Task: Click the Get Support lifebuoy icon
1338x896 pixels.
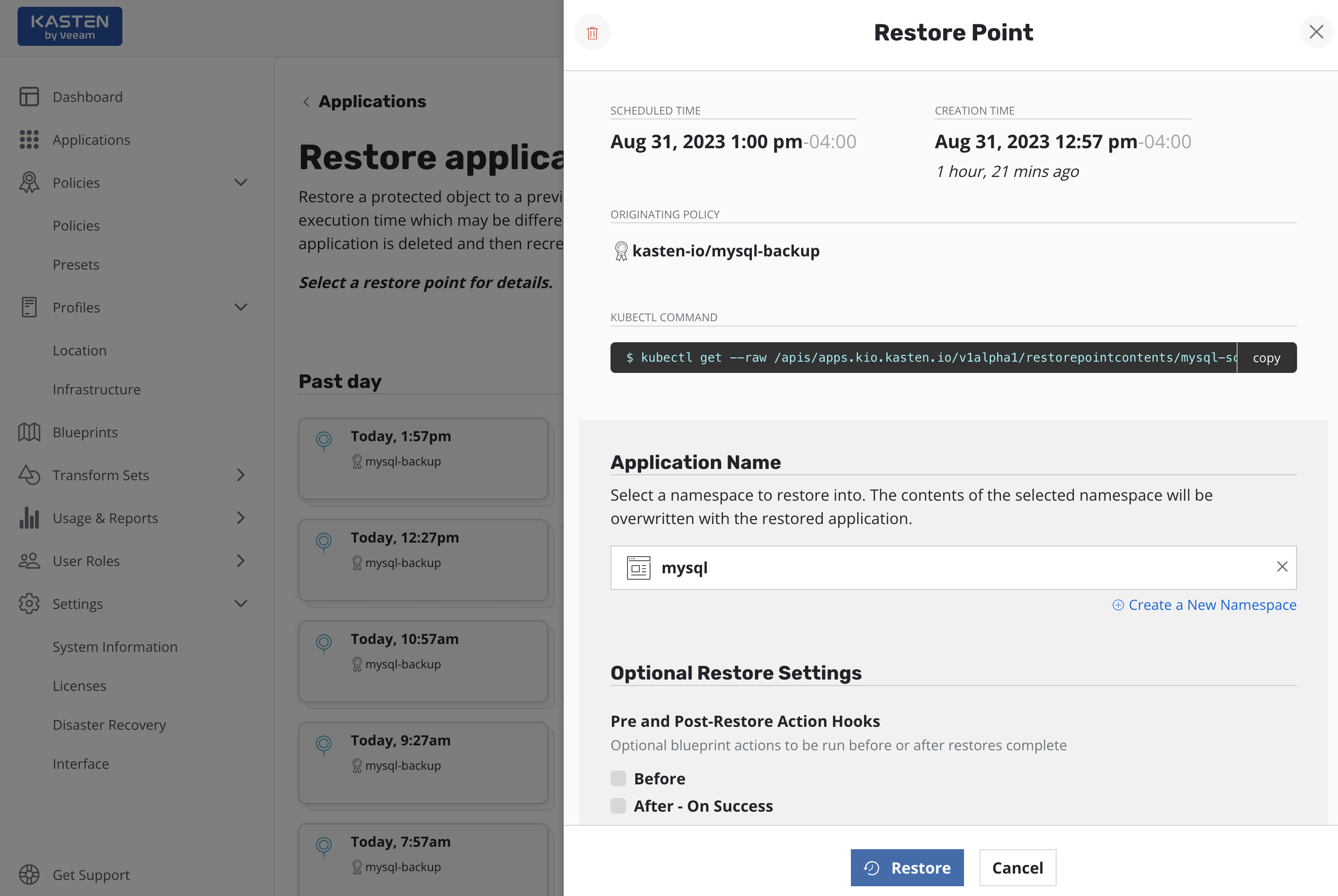Action: tap(29, 874)
